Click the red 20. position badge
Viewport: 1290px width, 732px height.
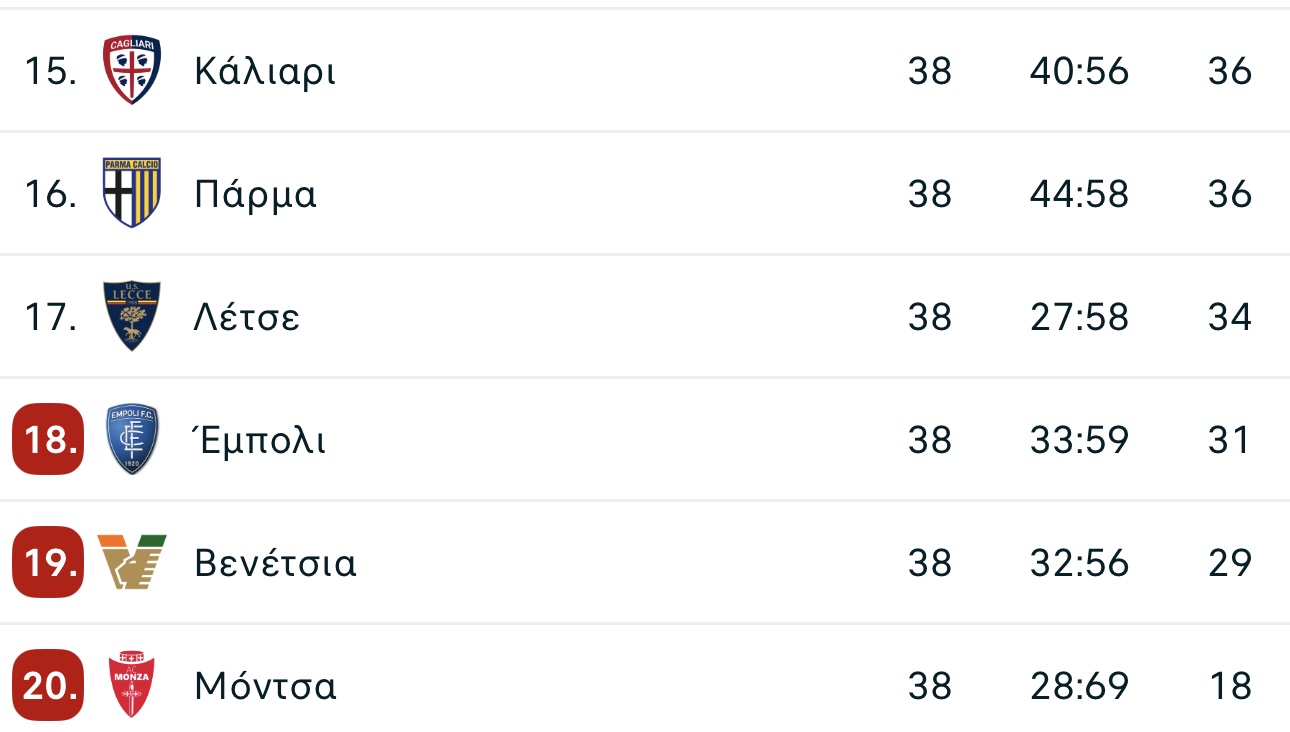click(48, 685)
